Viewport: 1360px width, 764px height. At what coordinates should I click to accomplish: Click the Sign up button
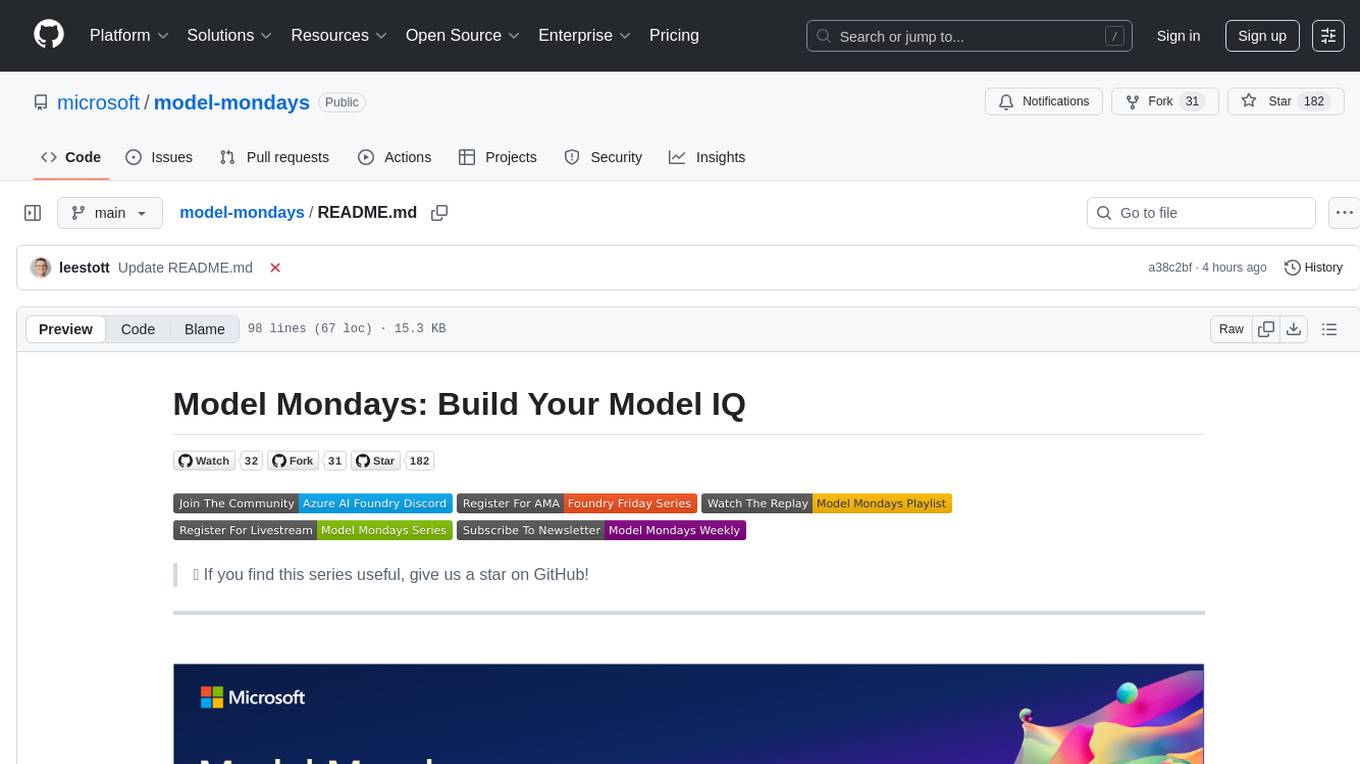click(1262, 36)
